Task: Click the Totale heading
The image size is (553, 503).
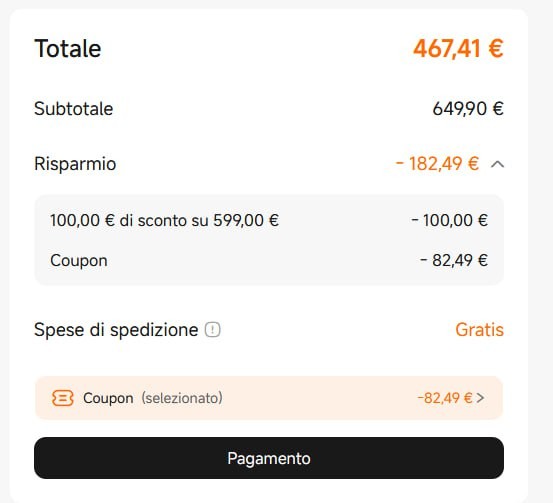Action: click(68, 49)
